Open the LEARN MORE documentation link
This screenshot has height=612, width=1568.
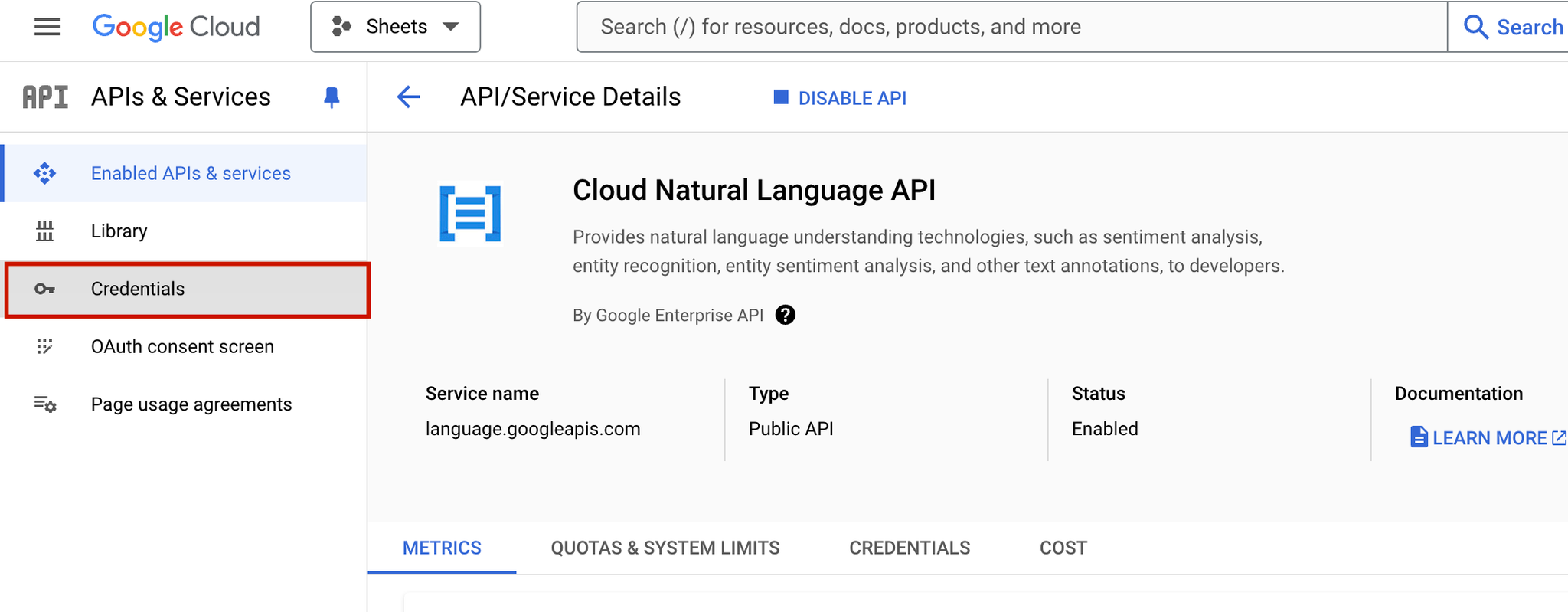click(1488, 437)
